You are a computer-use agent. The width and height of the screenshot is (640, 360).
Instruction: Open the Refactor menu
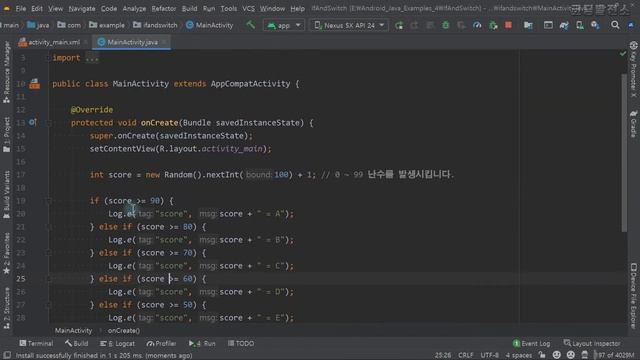pos(164,9)
